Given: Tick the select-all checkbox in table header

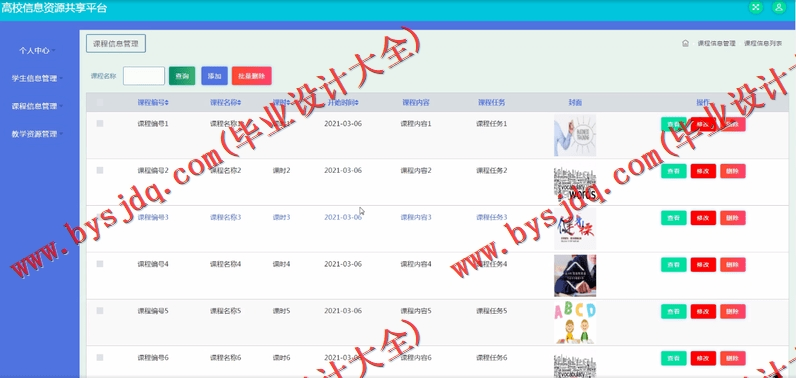Looking at the screenshot, I should (x=100, y=102).
